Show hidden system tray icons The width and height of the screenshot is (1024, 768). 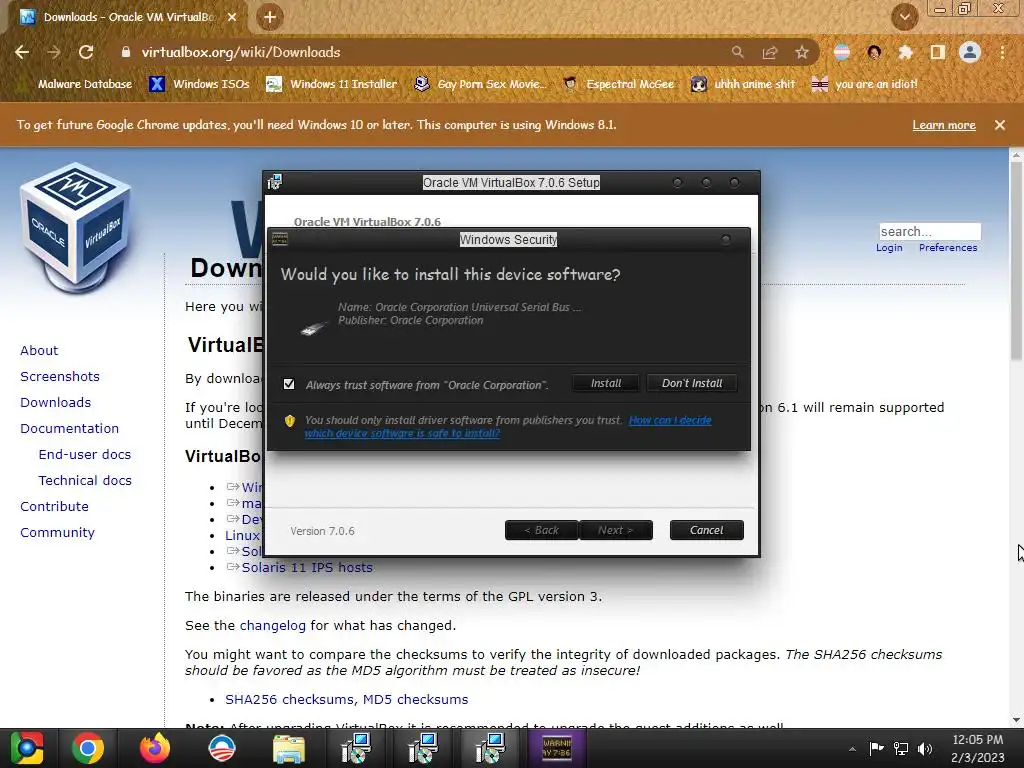(852, 749)
